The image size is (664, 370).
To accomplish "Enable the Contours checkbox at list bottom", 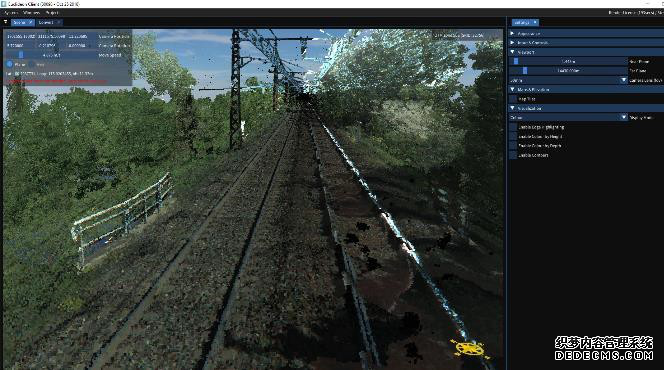I will coord(513,155).
